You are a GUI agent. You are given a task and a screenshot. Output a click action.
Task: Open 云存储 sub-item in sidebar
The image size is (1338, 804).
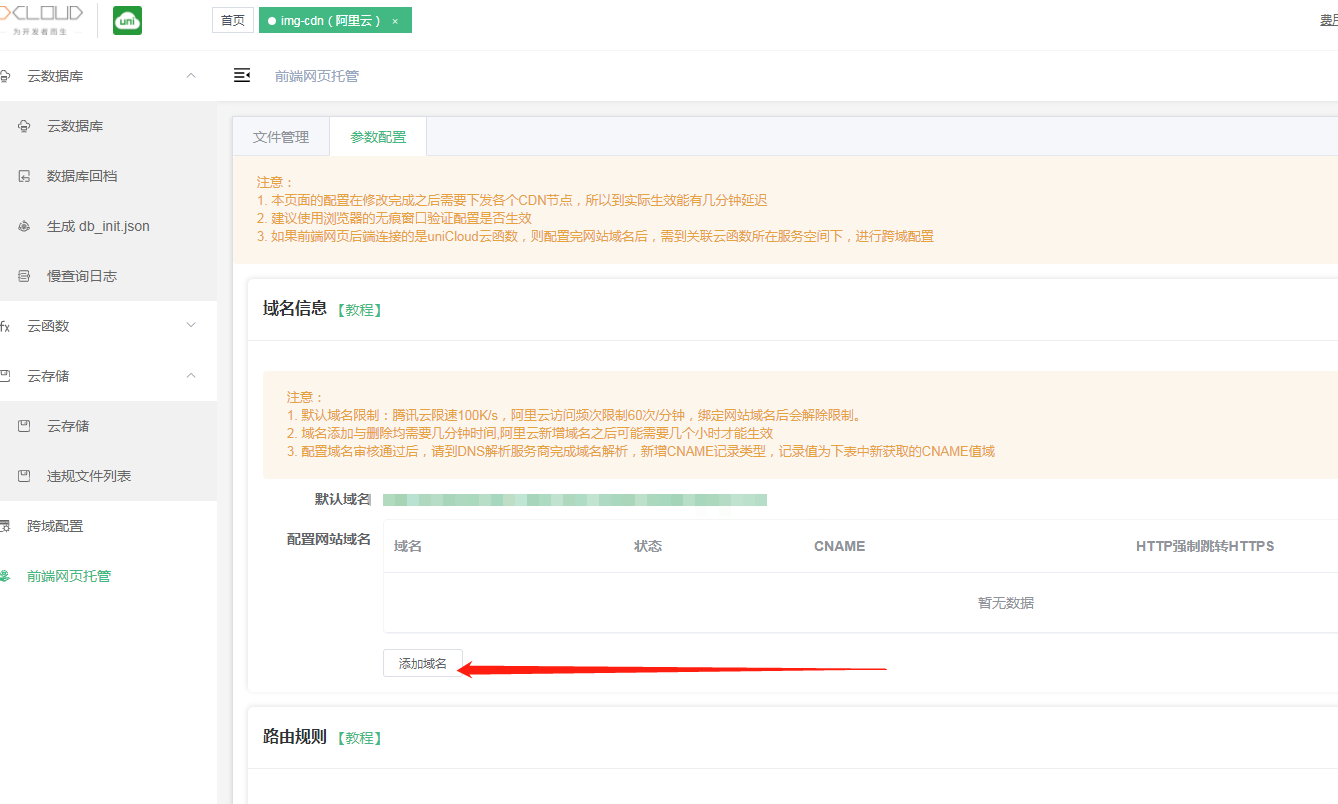click(108, 426)
